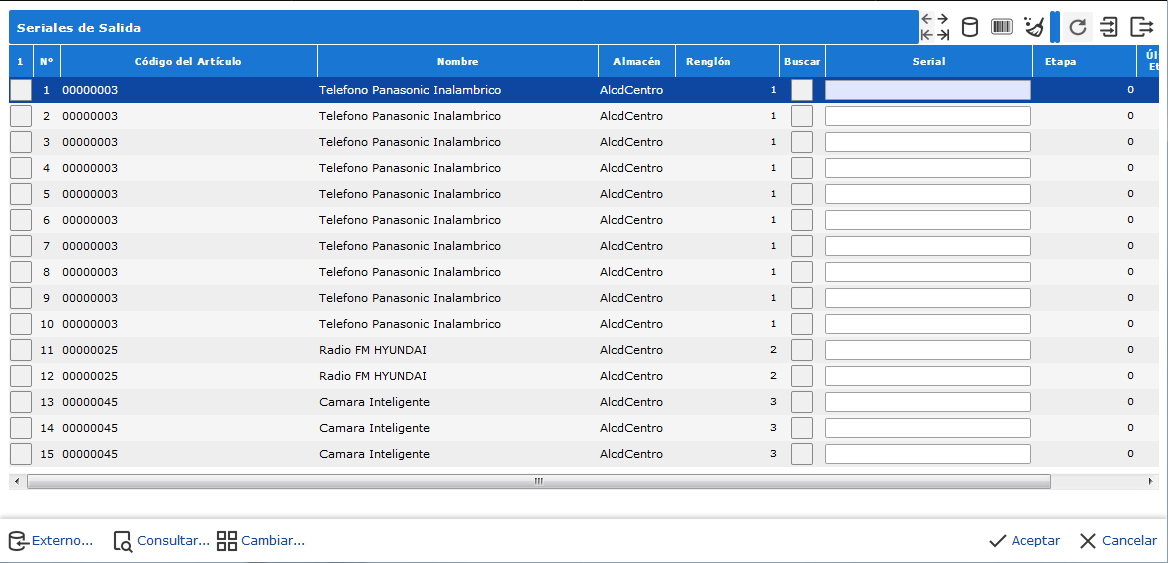1168x563 pixels.
Task: Select row 9 Telefono Panasonic Inalambrico
Action: coord(410,298)
